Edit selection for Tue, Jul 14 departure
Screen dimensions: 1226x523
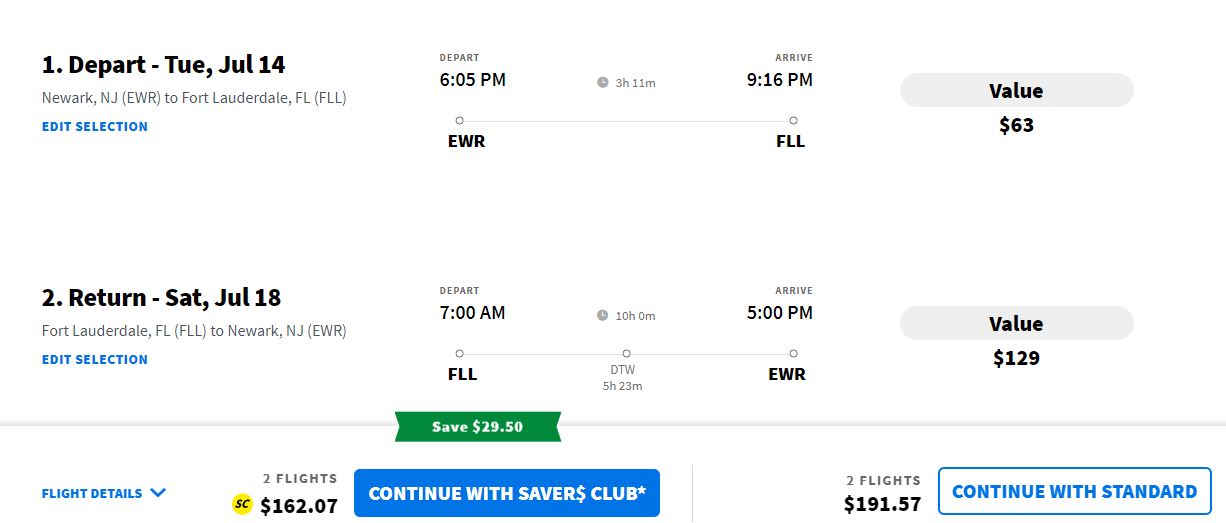click(95, 127)
